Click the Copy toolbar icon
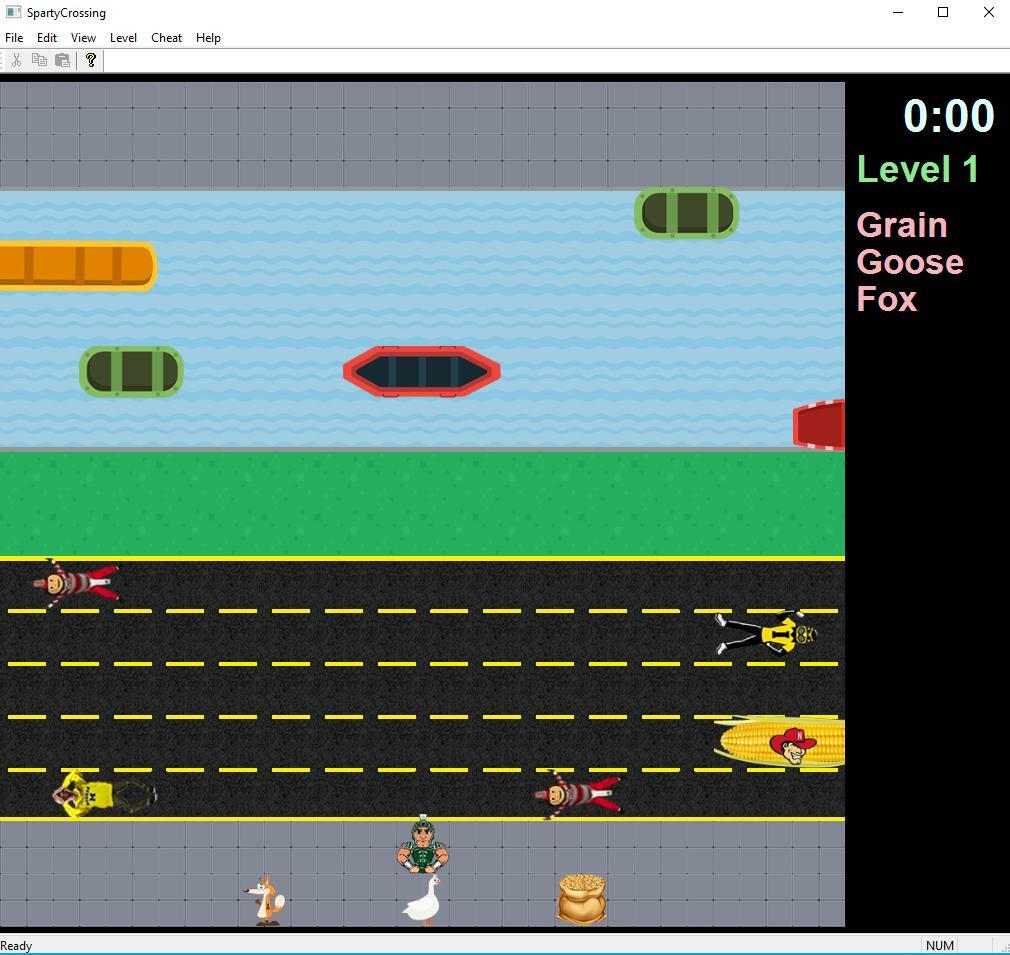1010x955 pixels. pyautogui.click(x=39, y=61)
